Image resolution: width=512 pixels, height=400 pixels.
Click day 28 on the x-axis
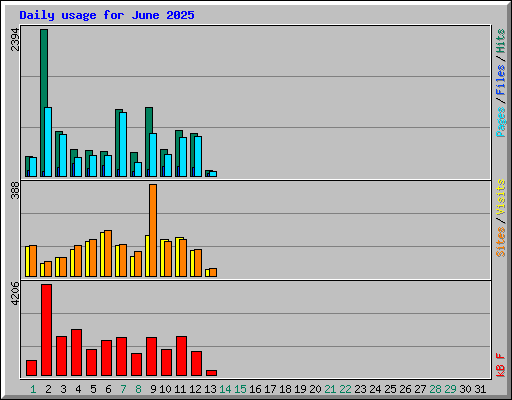pyautogui.click(x=435, y=389)
